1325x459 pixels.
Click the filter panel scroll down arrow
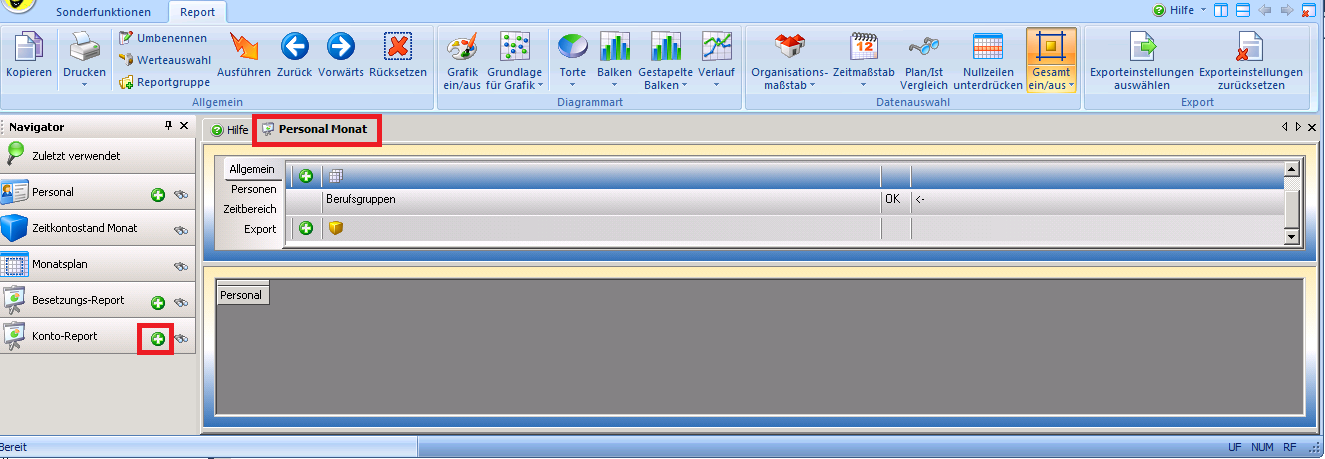tap(1291, 237)
